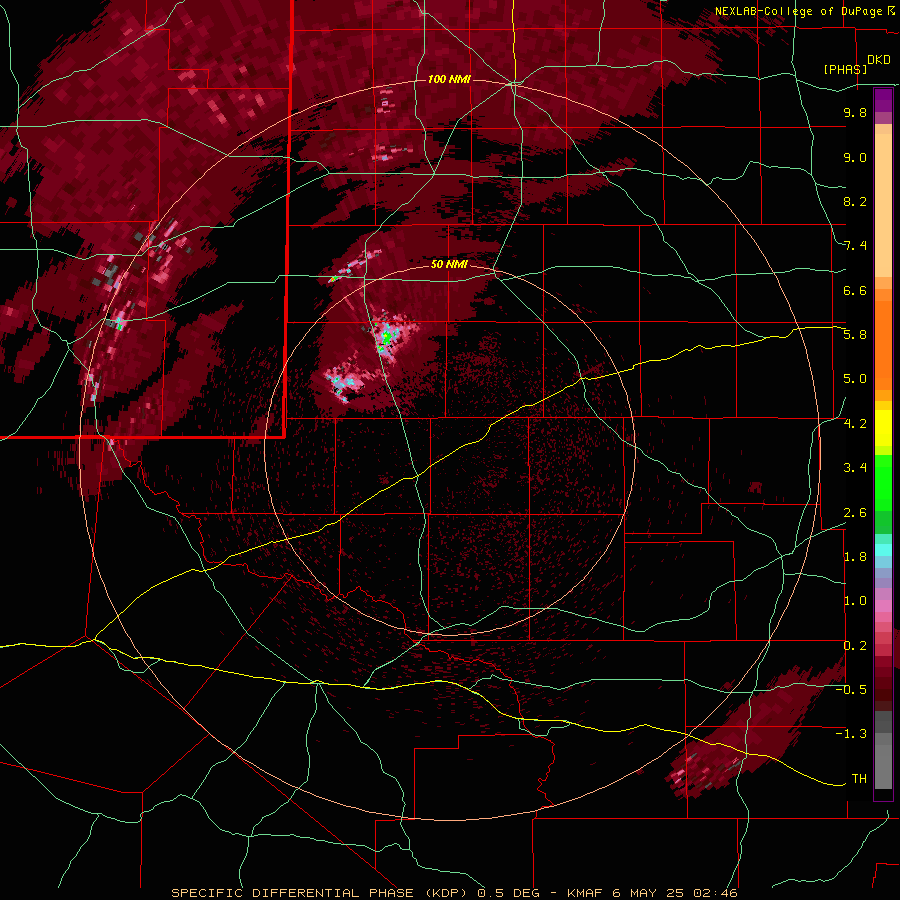
Task: Click the [PHAS] label above the color bar
Action: (845, 69)
